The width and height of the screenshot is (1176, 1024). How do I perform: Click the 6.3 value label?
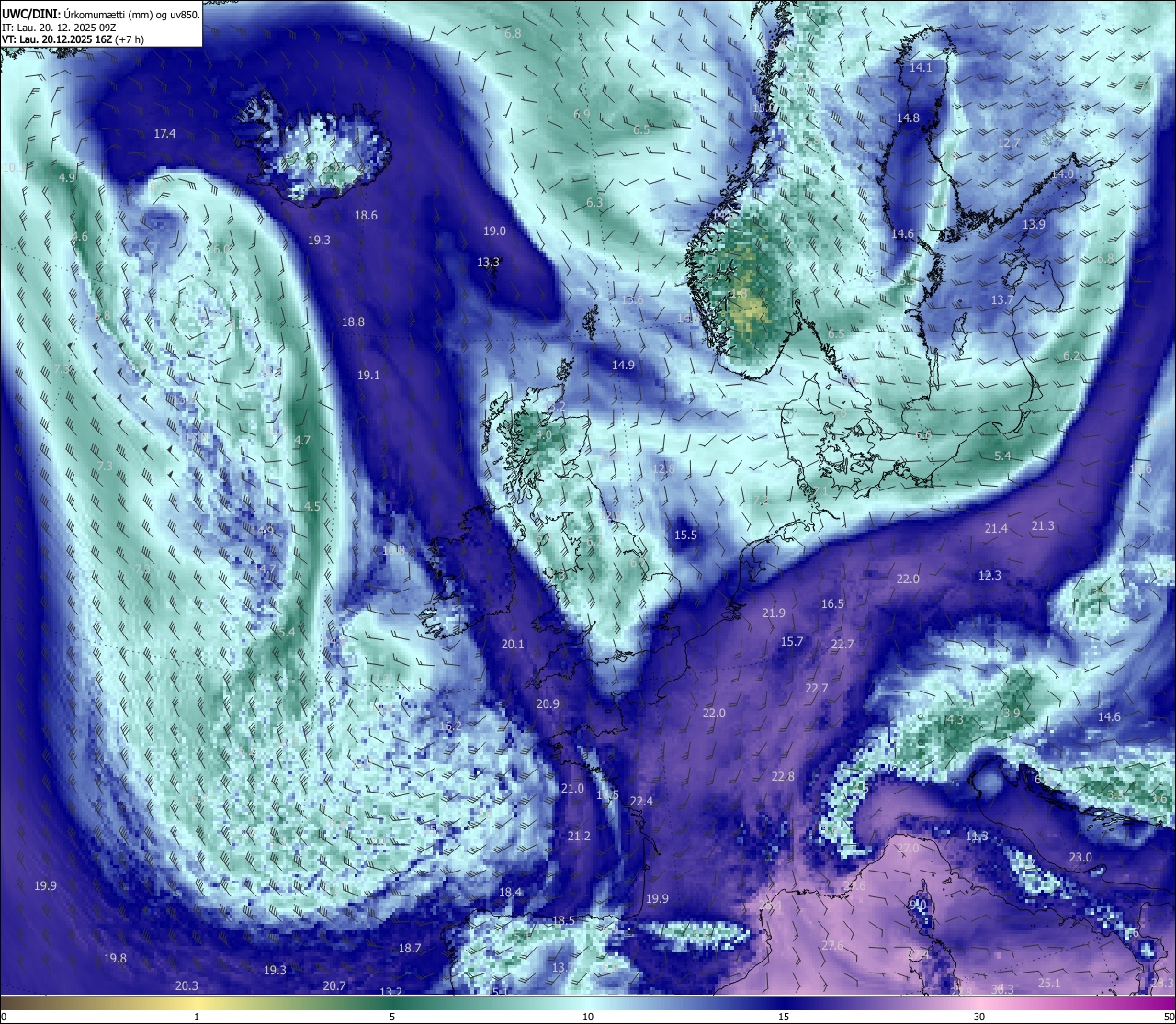click(x=594, y=203)
